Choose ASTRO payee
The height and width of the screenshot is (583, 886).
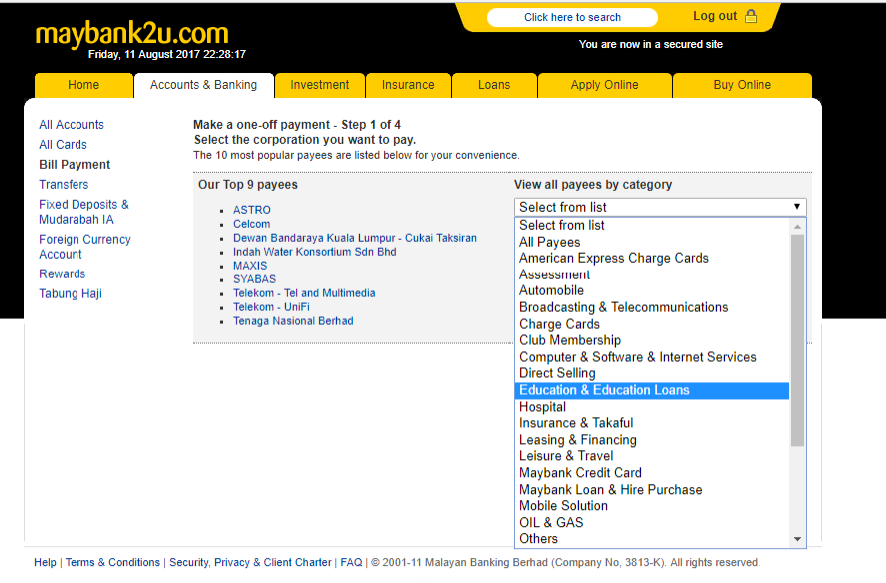(x=251, y=210)
